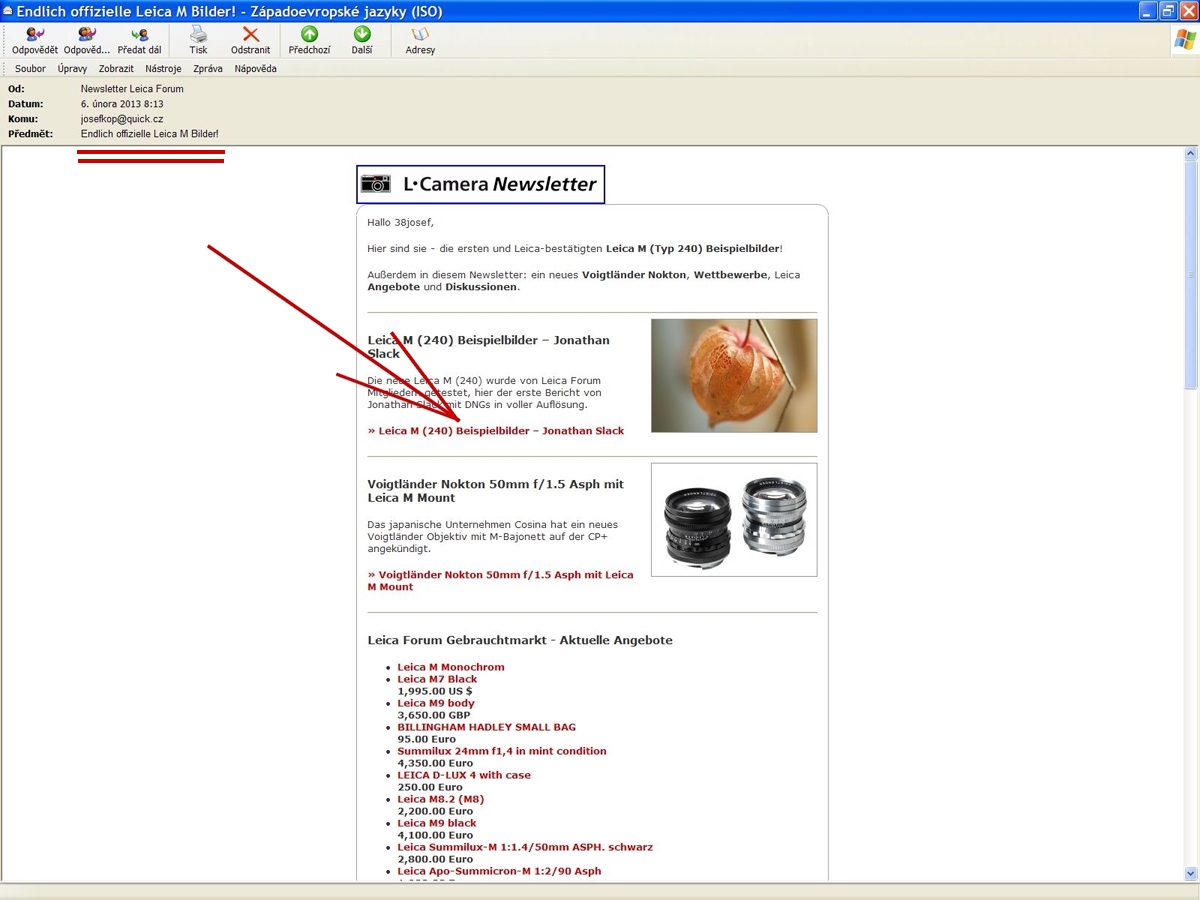
Task: Click the vertical scrollbar down arrow
Action: pos(1190,873)
